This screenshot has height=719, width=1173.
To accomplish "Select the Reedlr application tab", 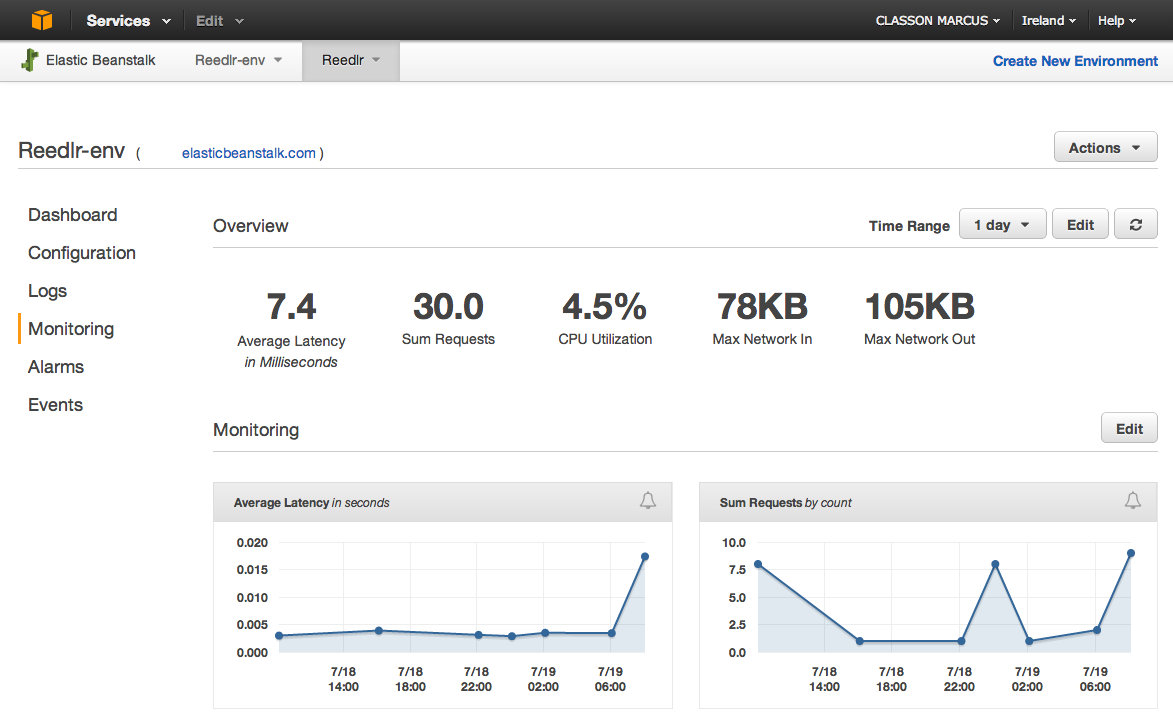I will (350, 60).
